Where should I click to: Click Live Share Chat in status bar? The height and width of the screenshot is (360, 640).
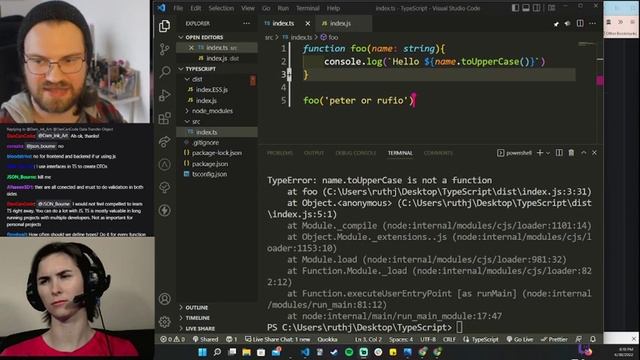click(x=278, y=339)
